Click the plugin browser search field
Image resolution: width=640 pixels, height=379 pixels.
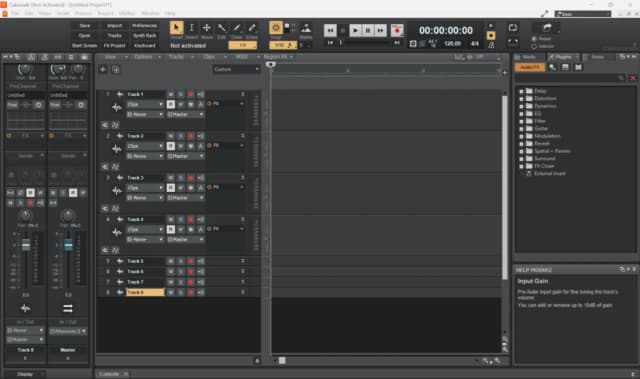[571, 78]
